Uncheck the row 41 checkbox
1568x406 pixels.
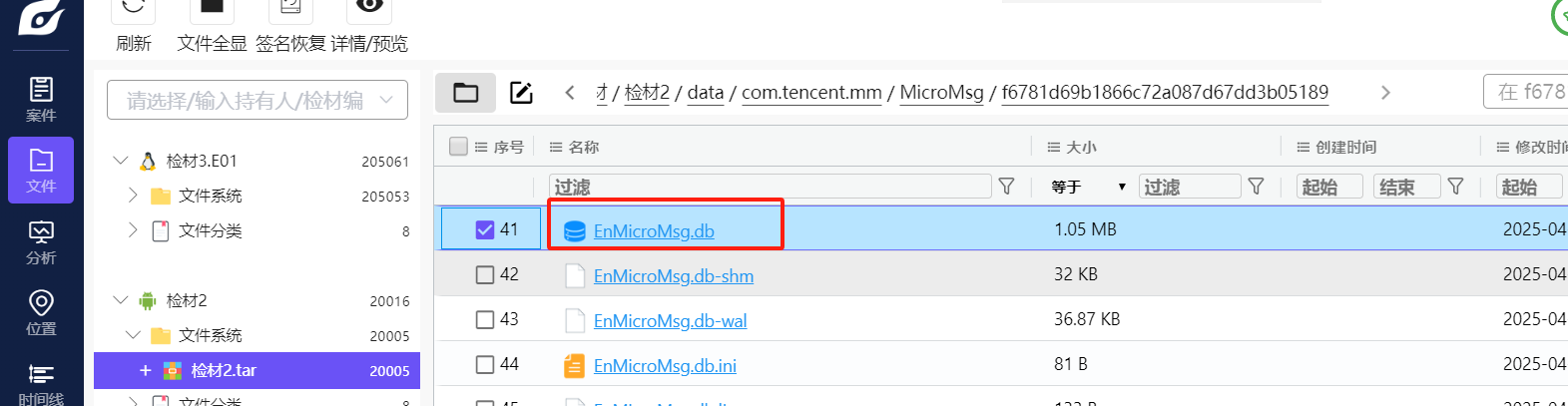485,229
